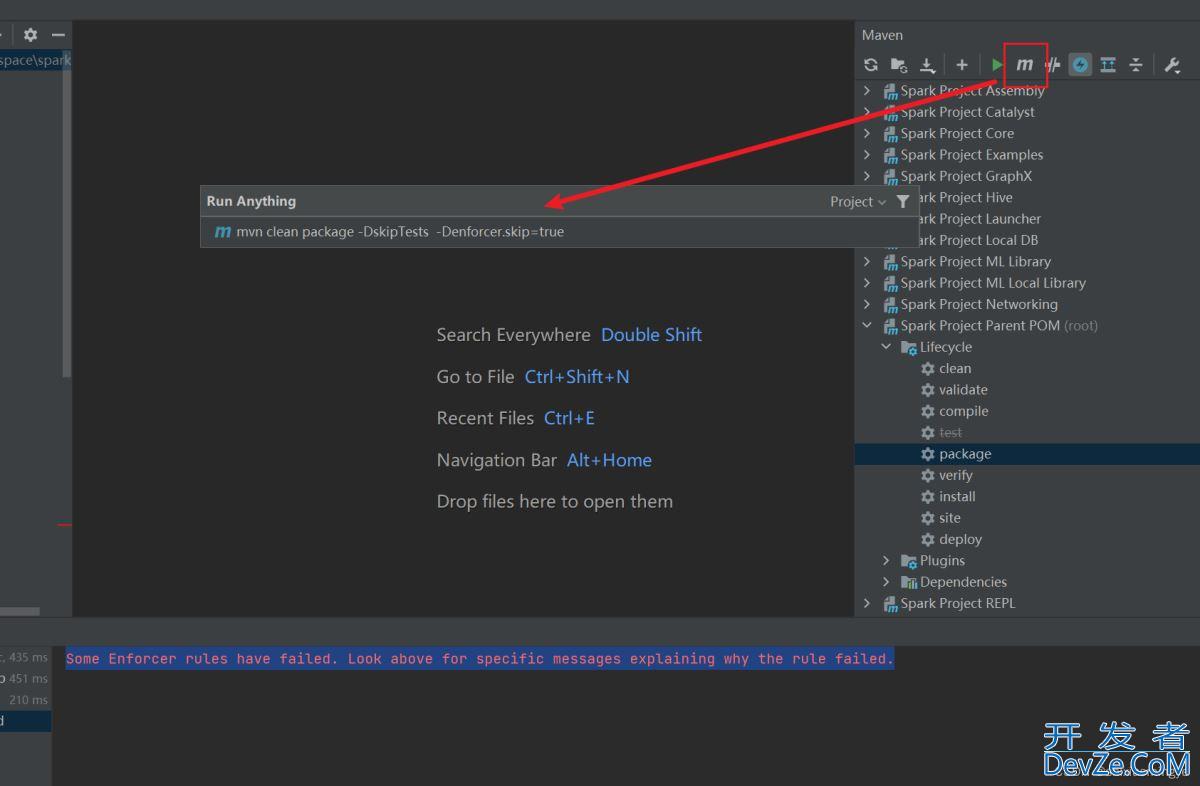
Task: Expand Spark Project Core node
Action: [x=867, y=133]
